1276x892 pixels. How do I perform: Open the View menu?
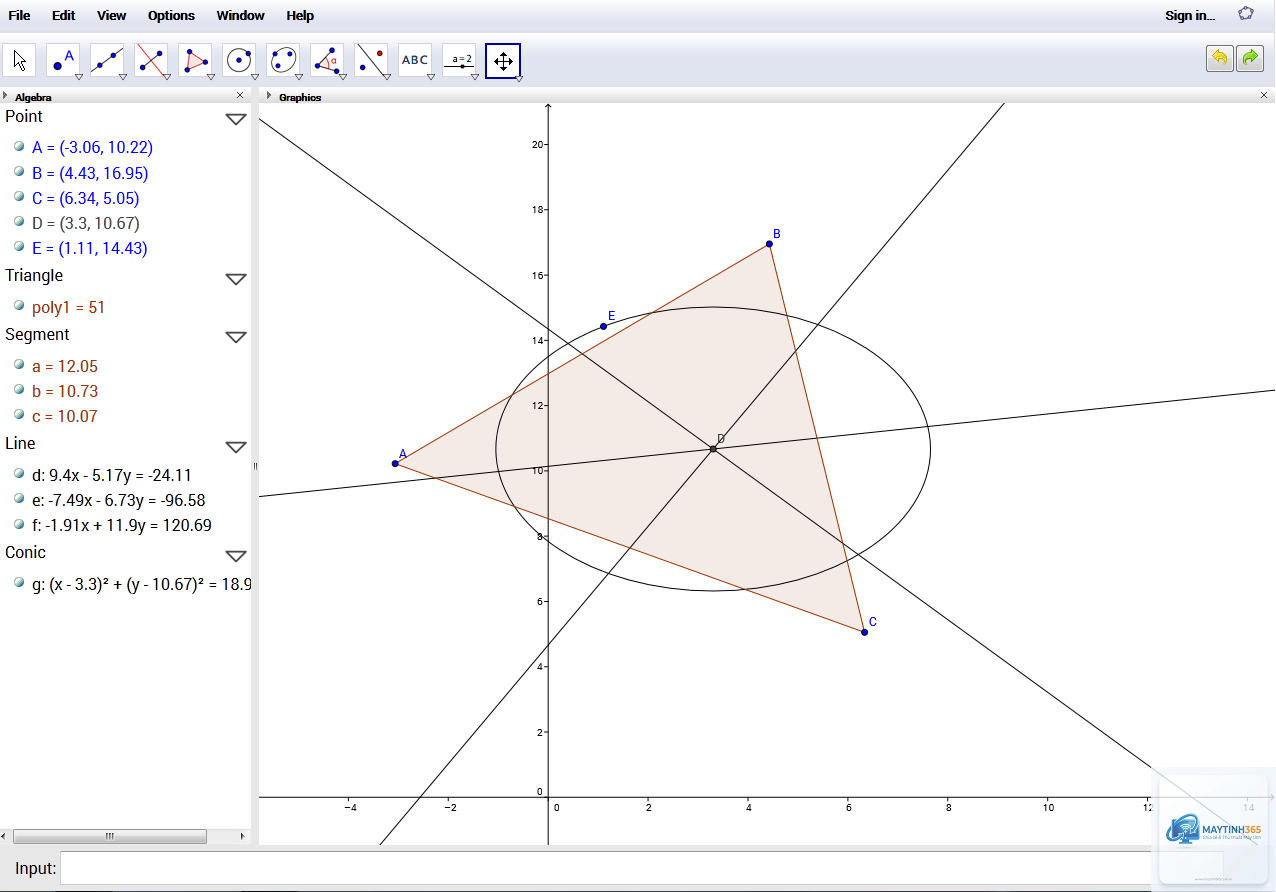(x=112, y=15)
